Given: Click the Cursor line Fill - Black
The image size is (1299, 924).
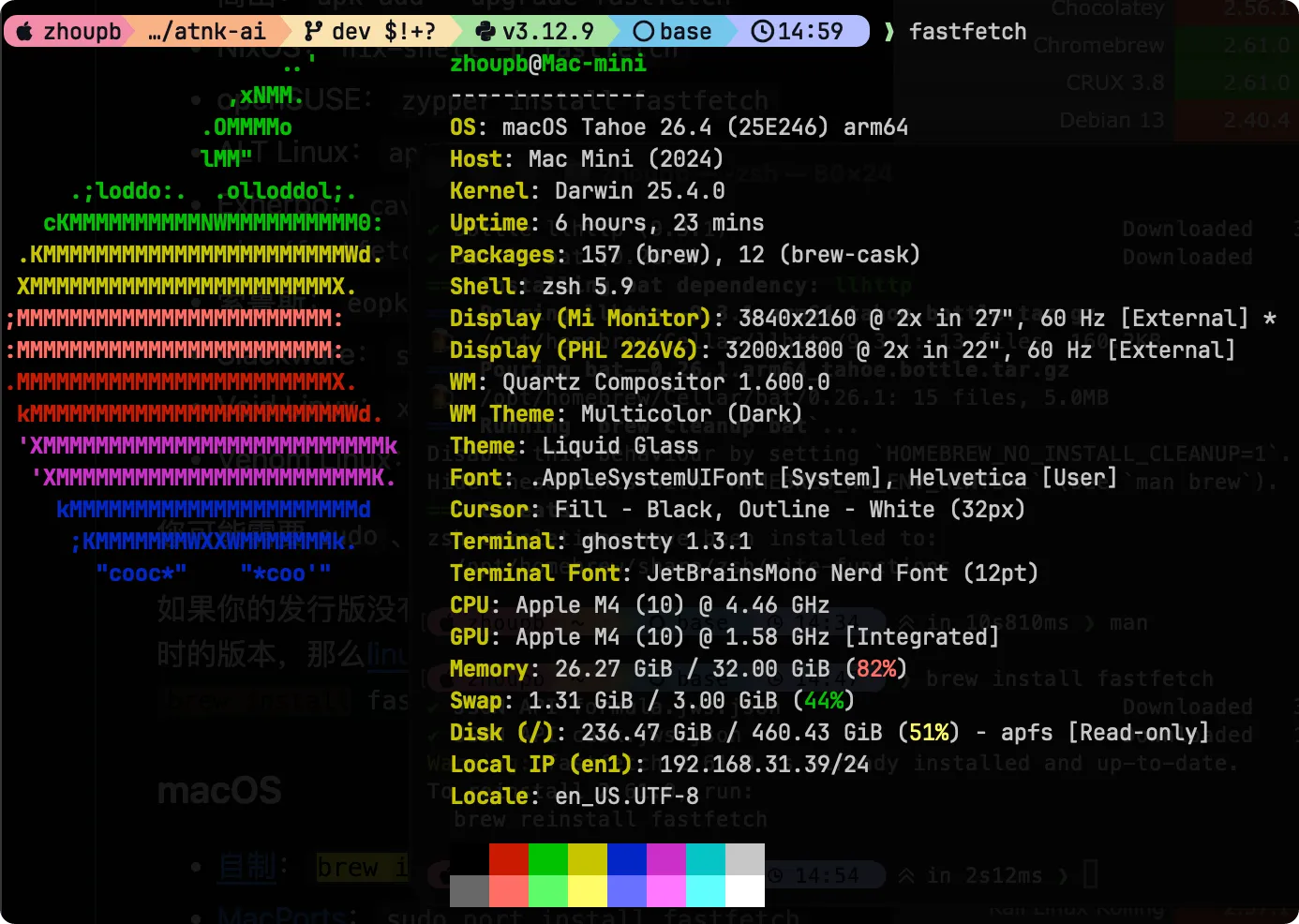Looking at the screenshot, I should point(739,509).
